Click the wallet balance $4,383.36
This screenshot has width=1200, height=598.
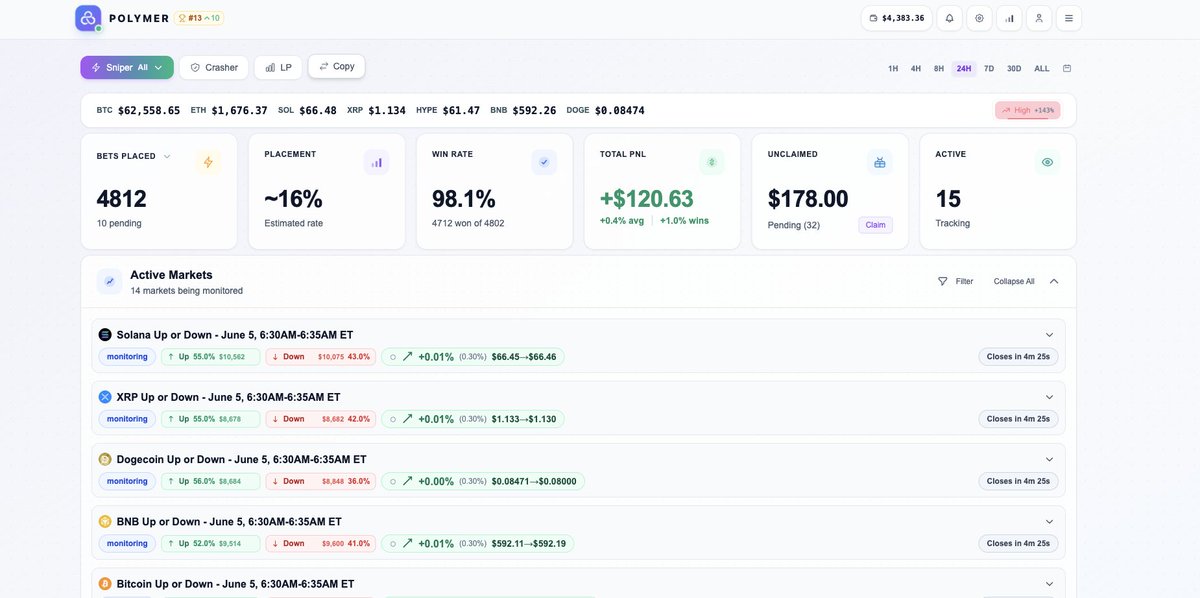pyautogui.click(x=897, y=18)
